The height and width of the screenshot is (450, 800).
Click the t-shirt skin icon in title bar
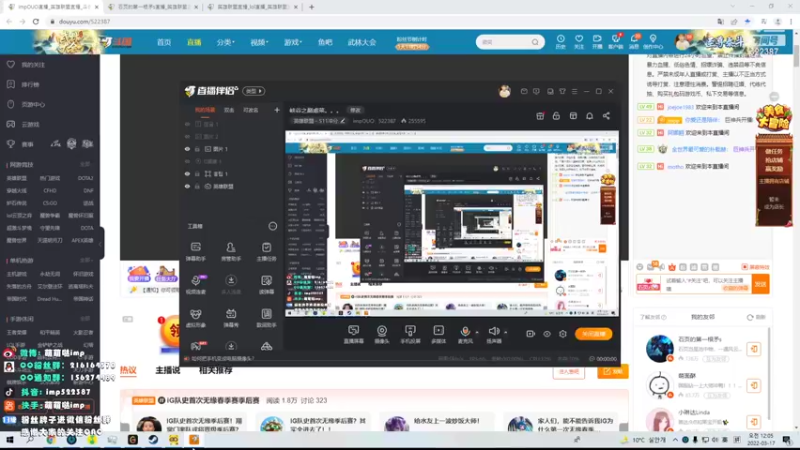562,91
